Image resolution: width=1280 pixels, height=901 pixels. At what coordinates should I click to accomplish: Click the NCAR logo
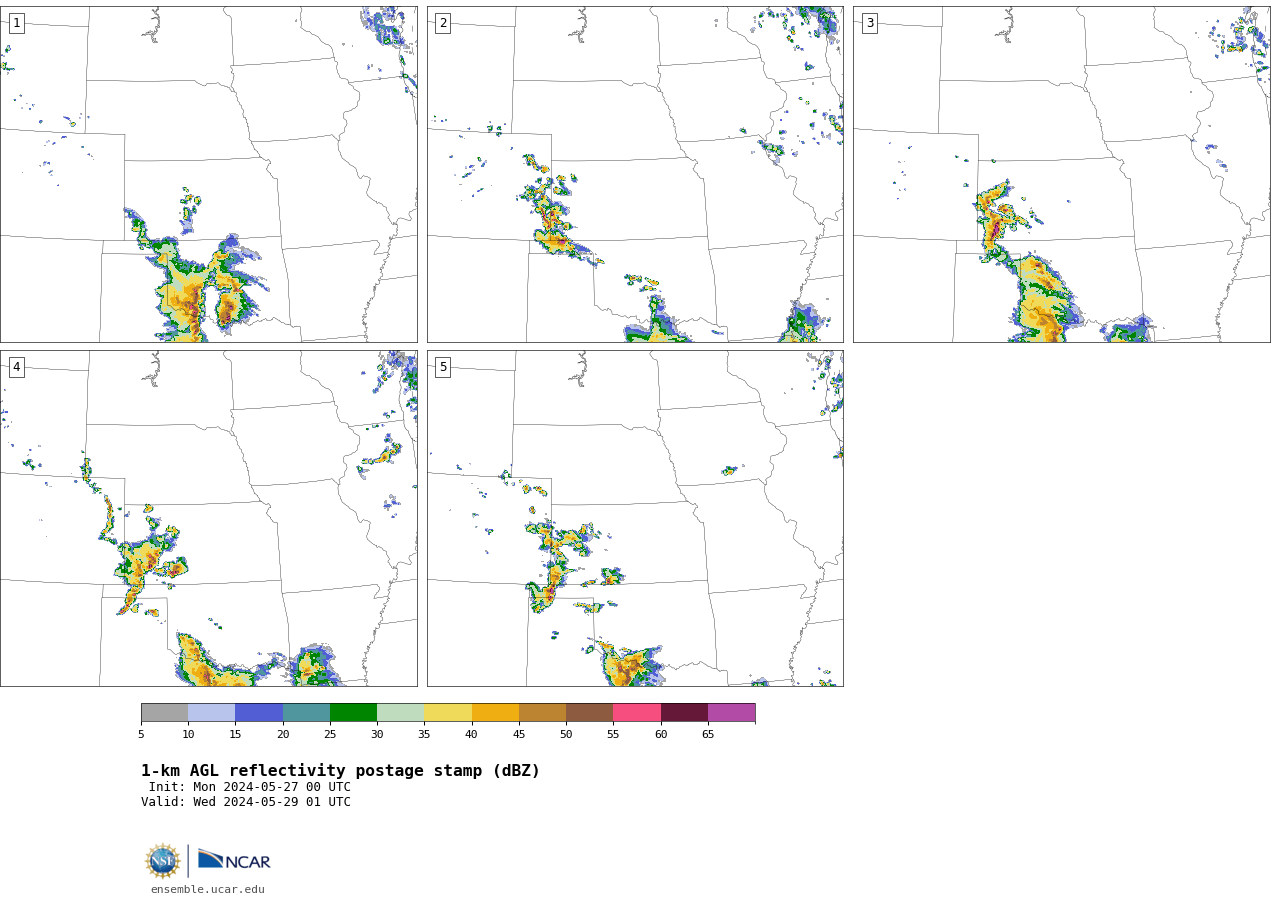234,860
